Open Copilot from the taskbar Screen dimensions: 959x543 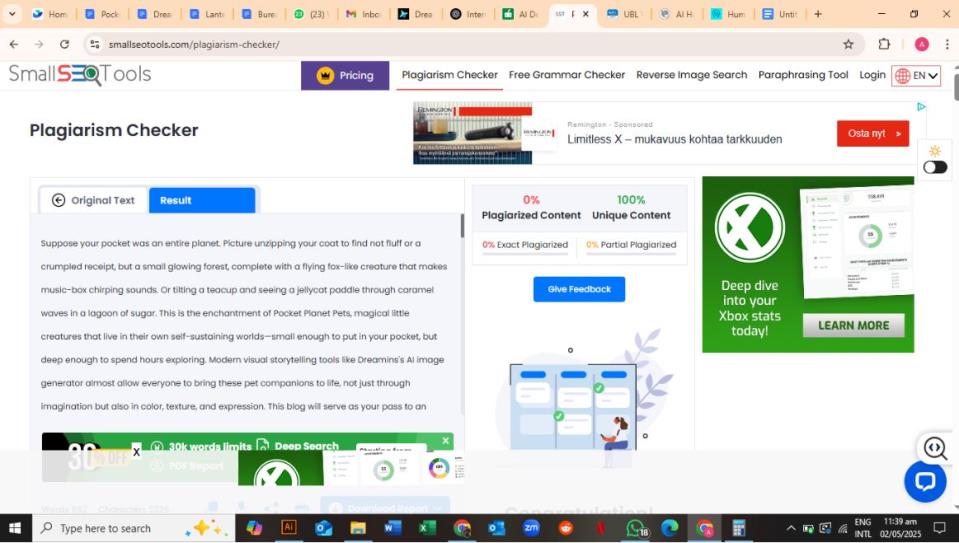254,528
